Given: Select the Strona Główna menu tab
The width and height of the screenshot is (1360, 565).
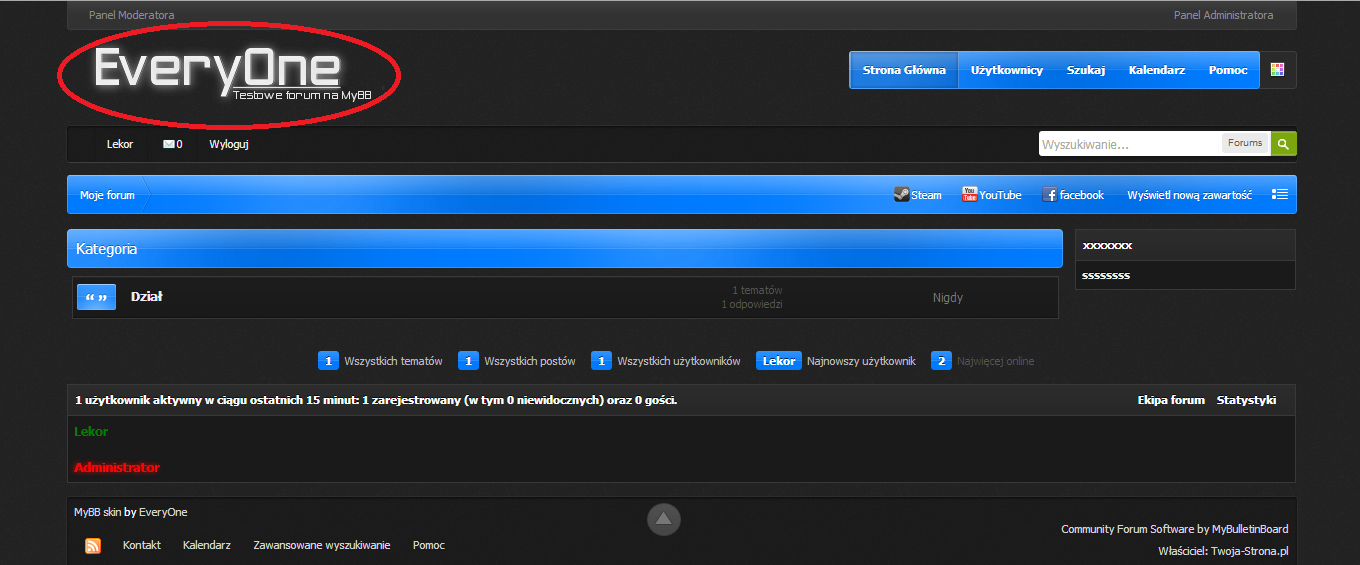Looking at the screenshot, I should [x=904, y=70].
